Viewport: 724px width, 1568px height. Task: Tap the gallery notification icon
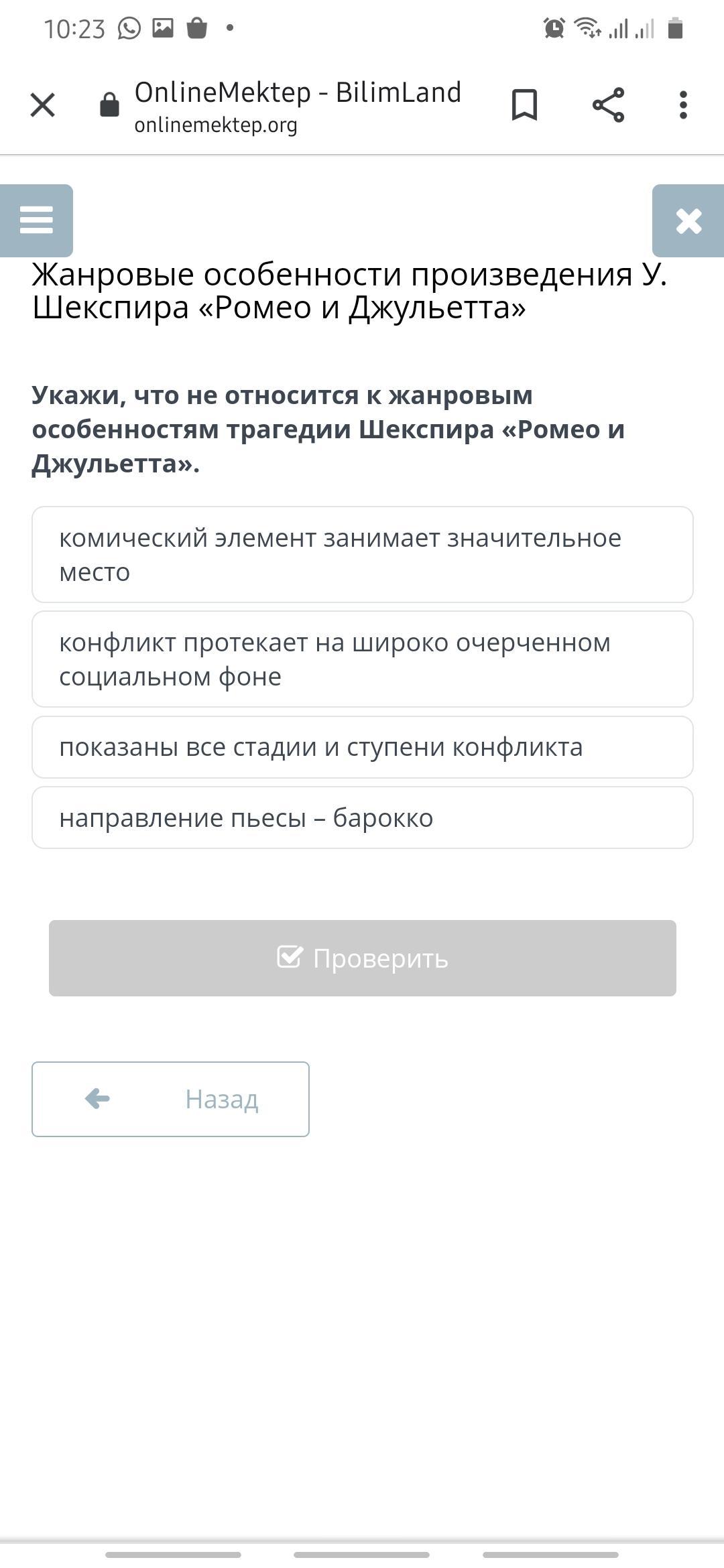(x=163, y=27)
